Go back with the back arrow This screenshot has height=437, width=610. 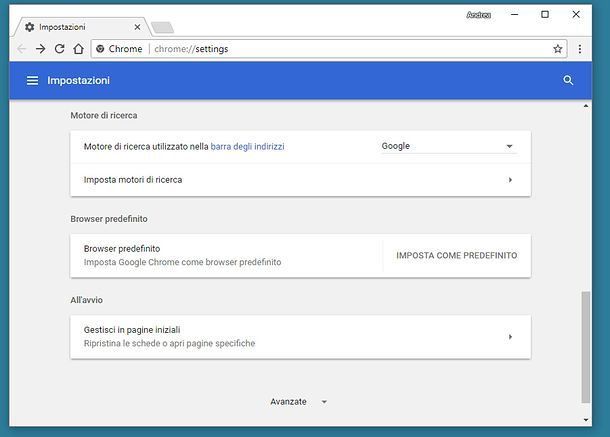click(22, 49)
